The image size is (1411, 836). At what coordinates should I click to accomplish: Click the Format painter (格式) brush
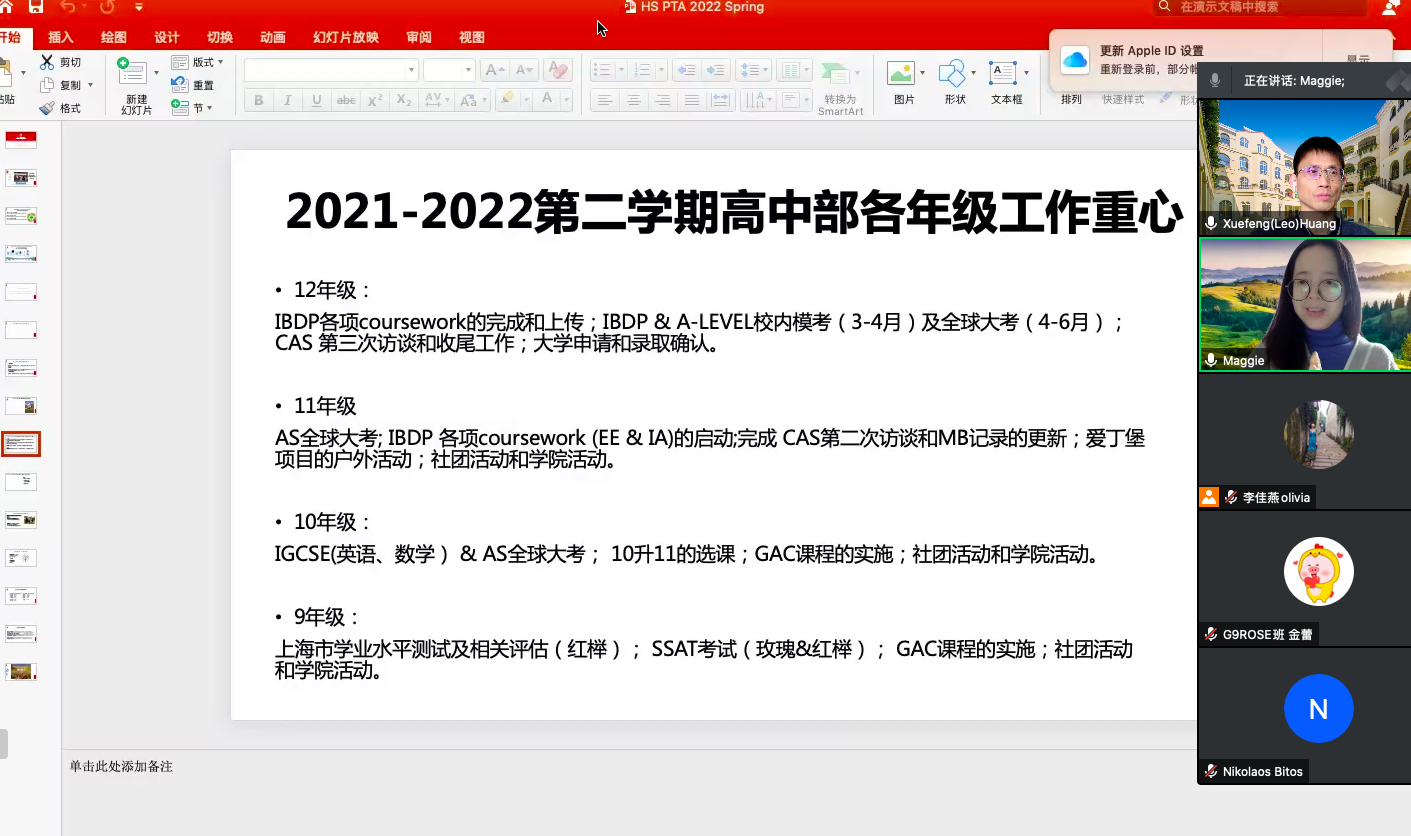click(x=47, y=108)
